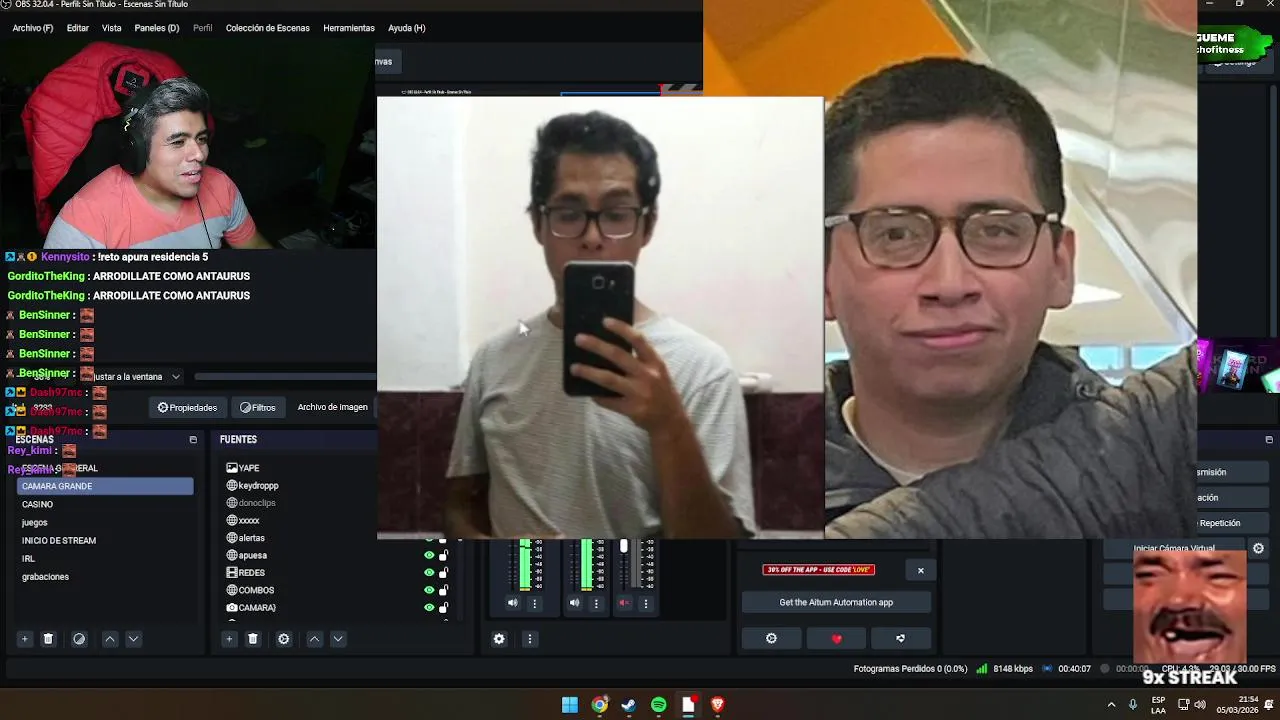Open the Windows Start menu

coord(569,705)
